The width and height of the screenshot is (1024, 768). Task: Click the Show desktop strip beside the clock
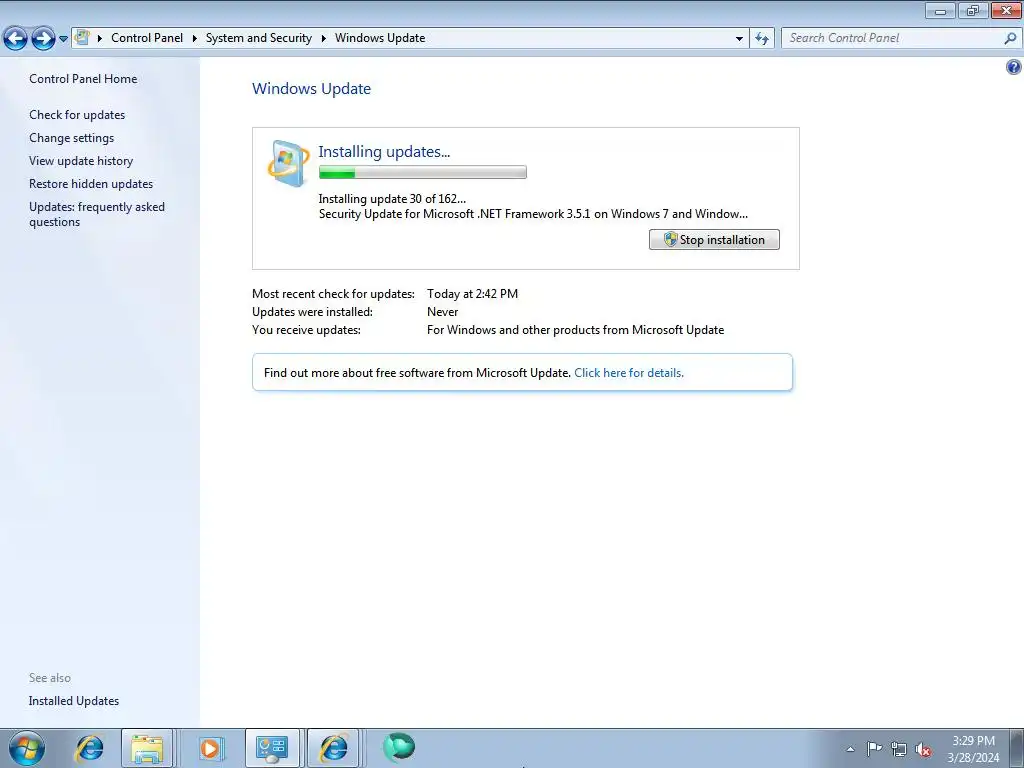(x=1017, y=748)
